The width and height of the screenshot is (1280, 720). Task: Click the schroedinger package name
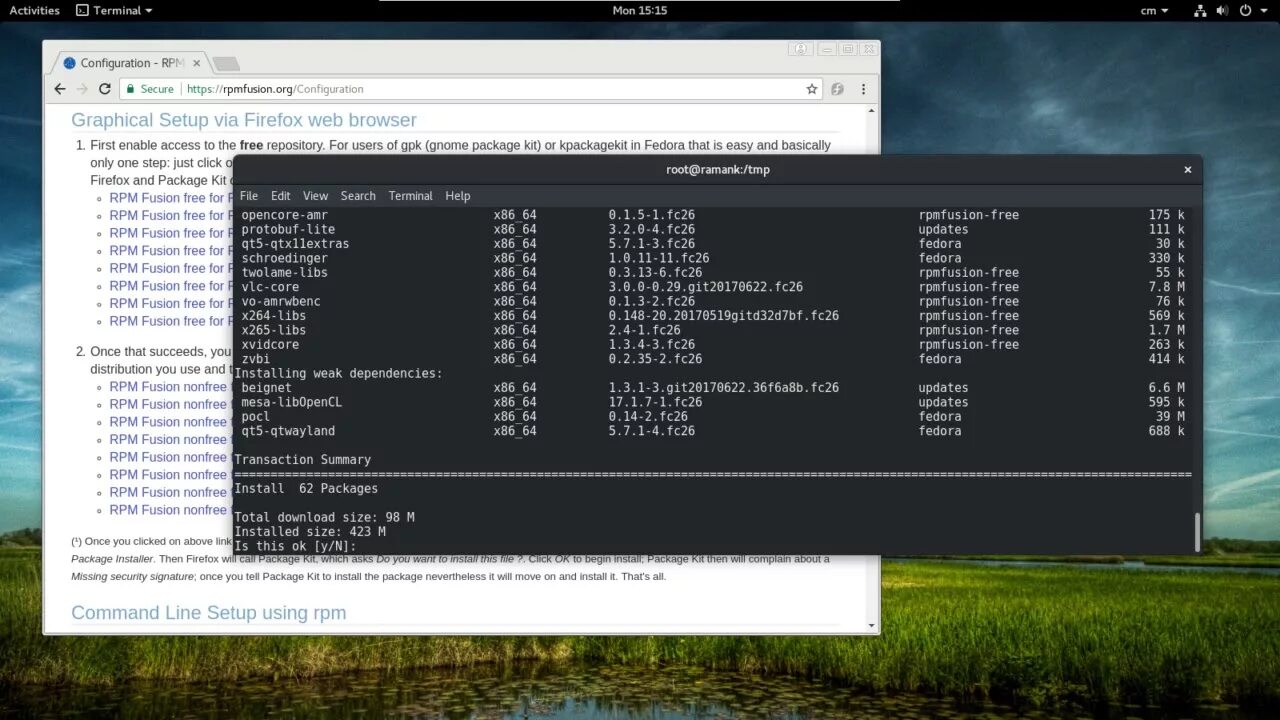284,258
